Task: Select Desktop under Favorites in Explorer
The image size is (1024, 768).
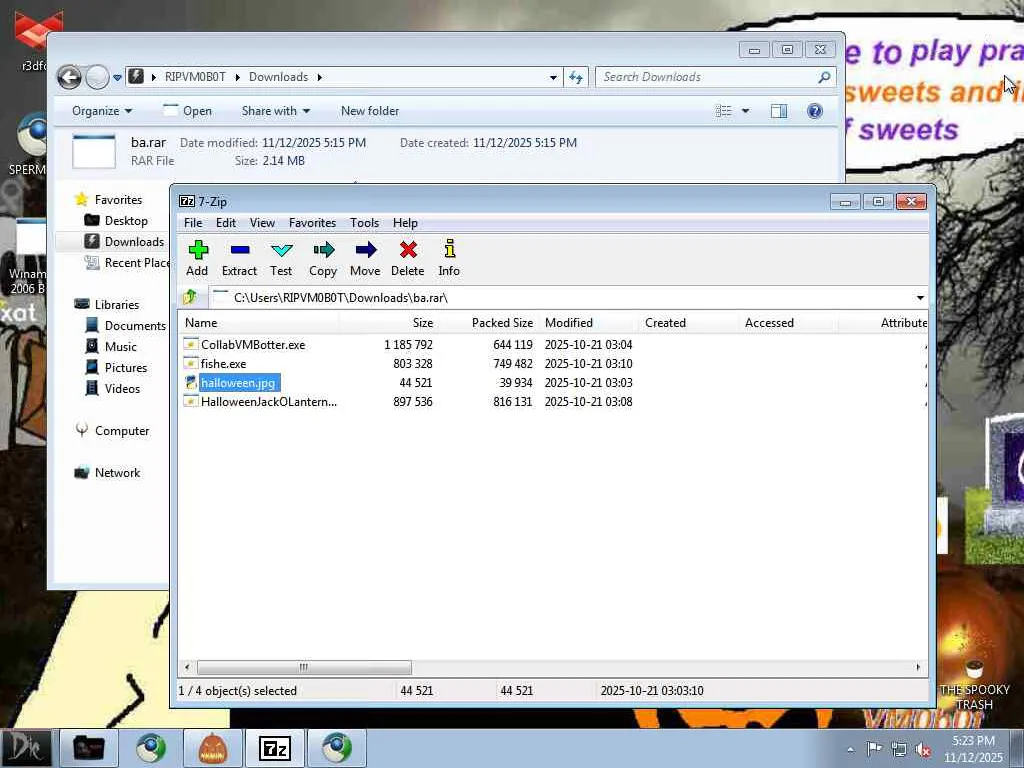Action: (x=126, y=221)
